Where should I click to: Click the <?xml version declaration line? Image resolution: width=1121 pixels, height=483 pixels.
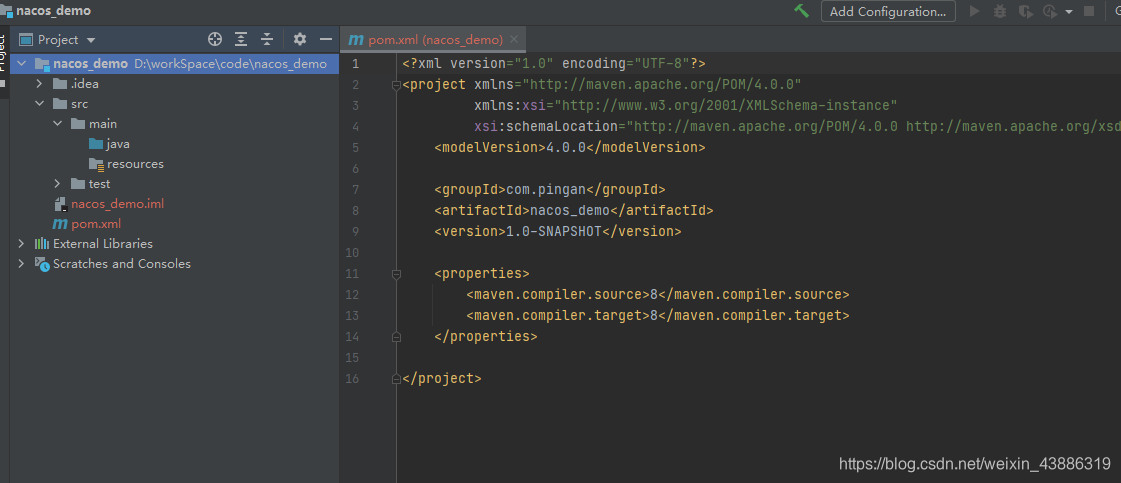tap(554, 64)
